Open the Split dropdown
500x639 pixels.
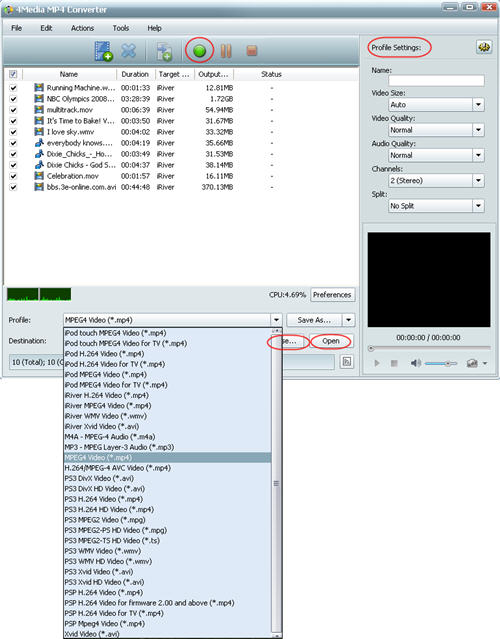click(x=478, y=206)
